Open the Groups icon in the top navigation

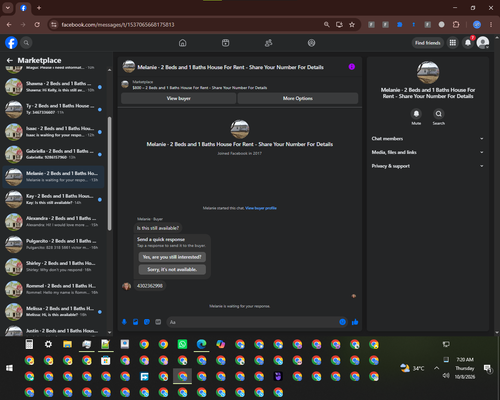[x=311, y=43]
